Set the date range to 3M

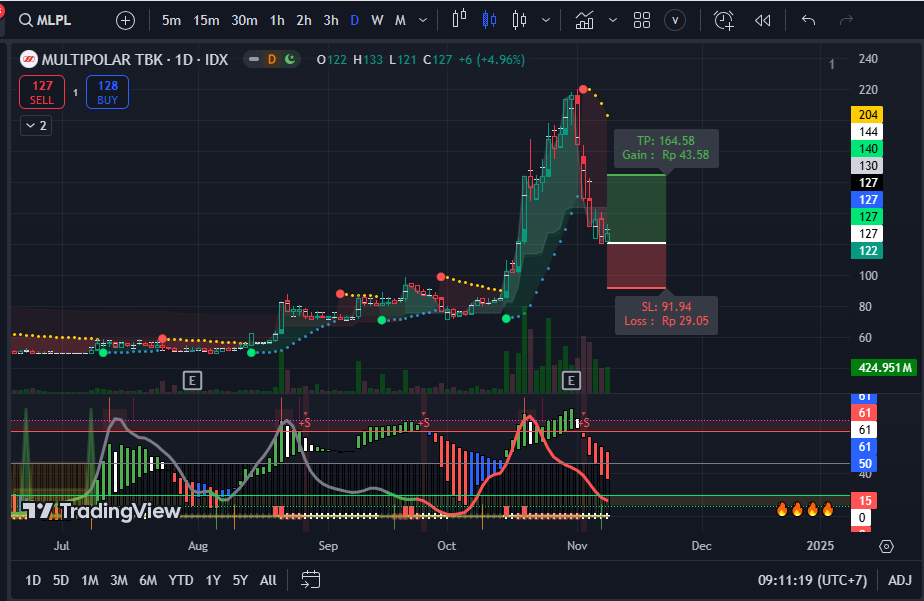click(118, 580)
